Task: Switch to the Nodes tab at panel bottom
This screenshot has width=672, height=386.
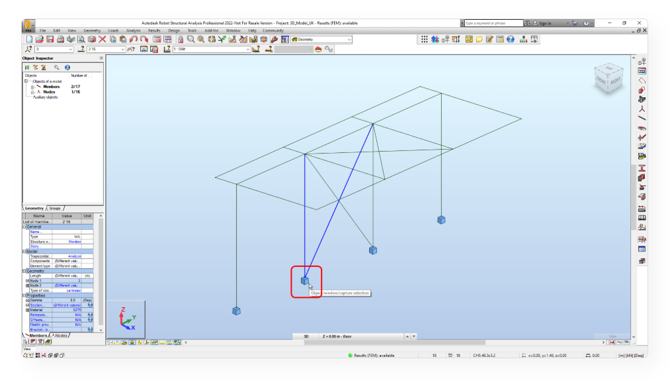Action: click(x=60, y=335)
